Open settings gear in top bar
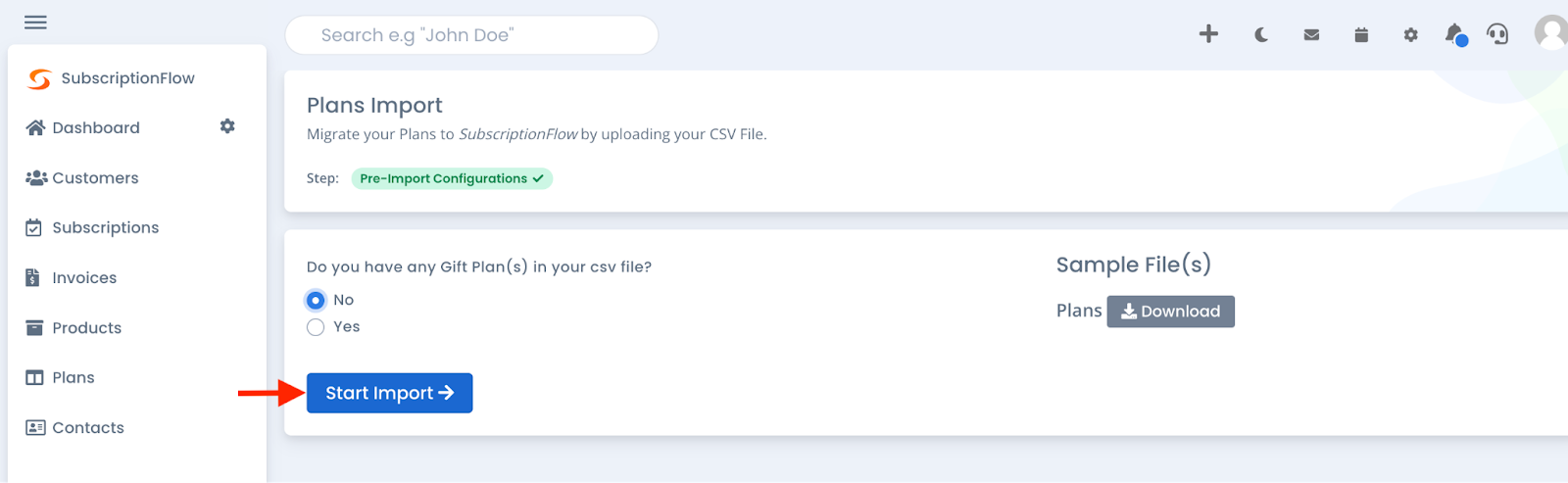1568x483 pixels. point(1410,35)
